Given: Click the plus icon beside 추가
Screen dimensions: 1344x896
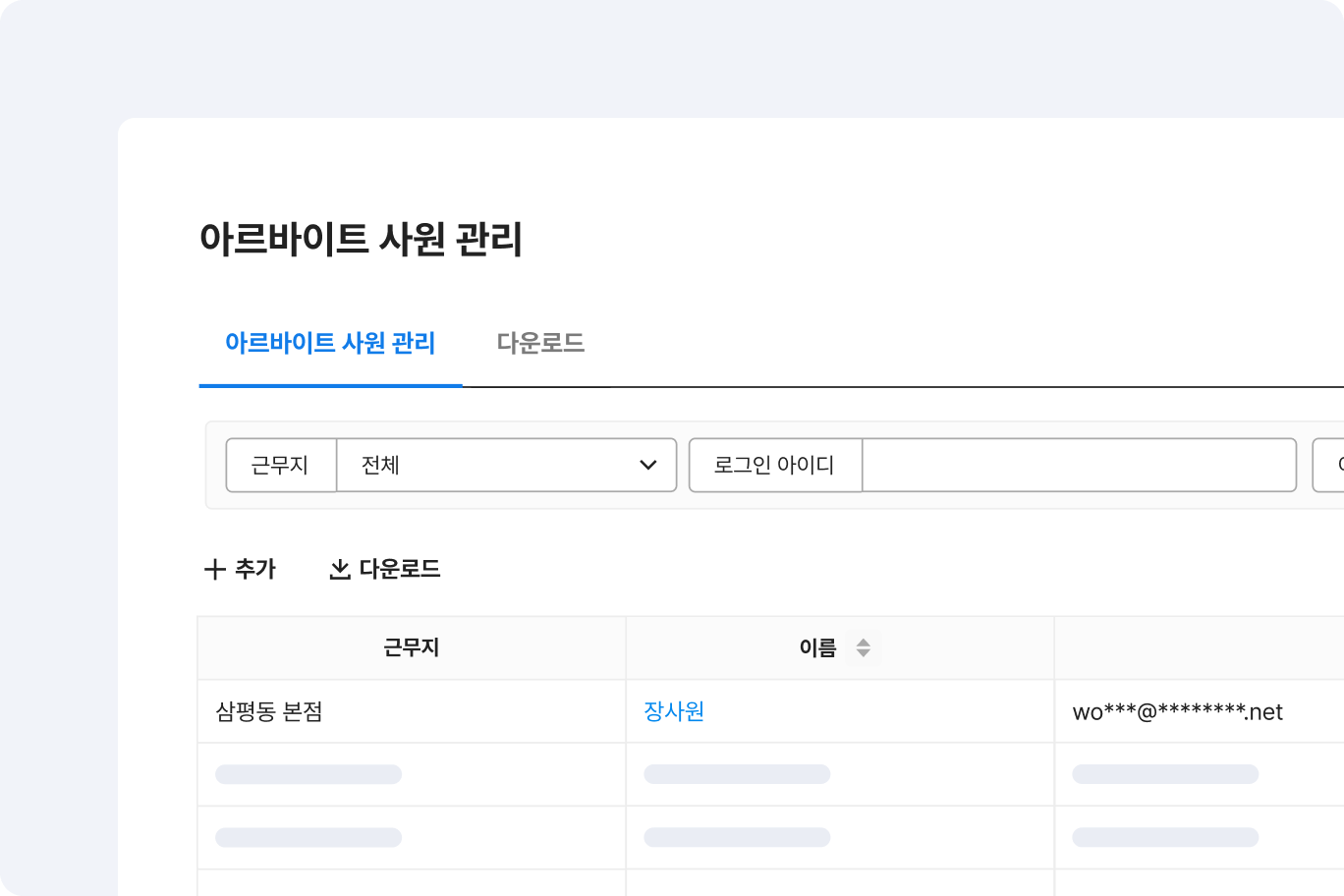Looking at the screenshot, I should click(214, 569).
